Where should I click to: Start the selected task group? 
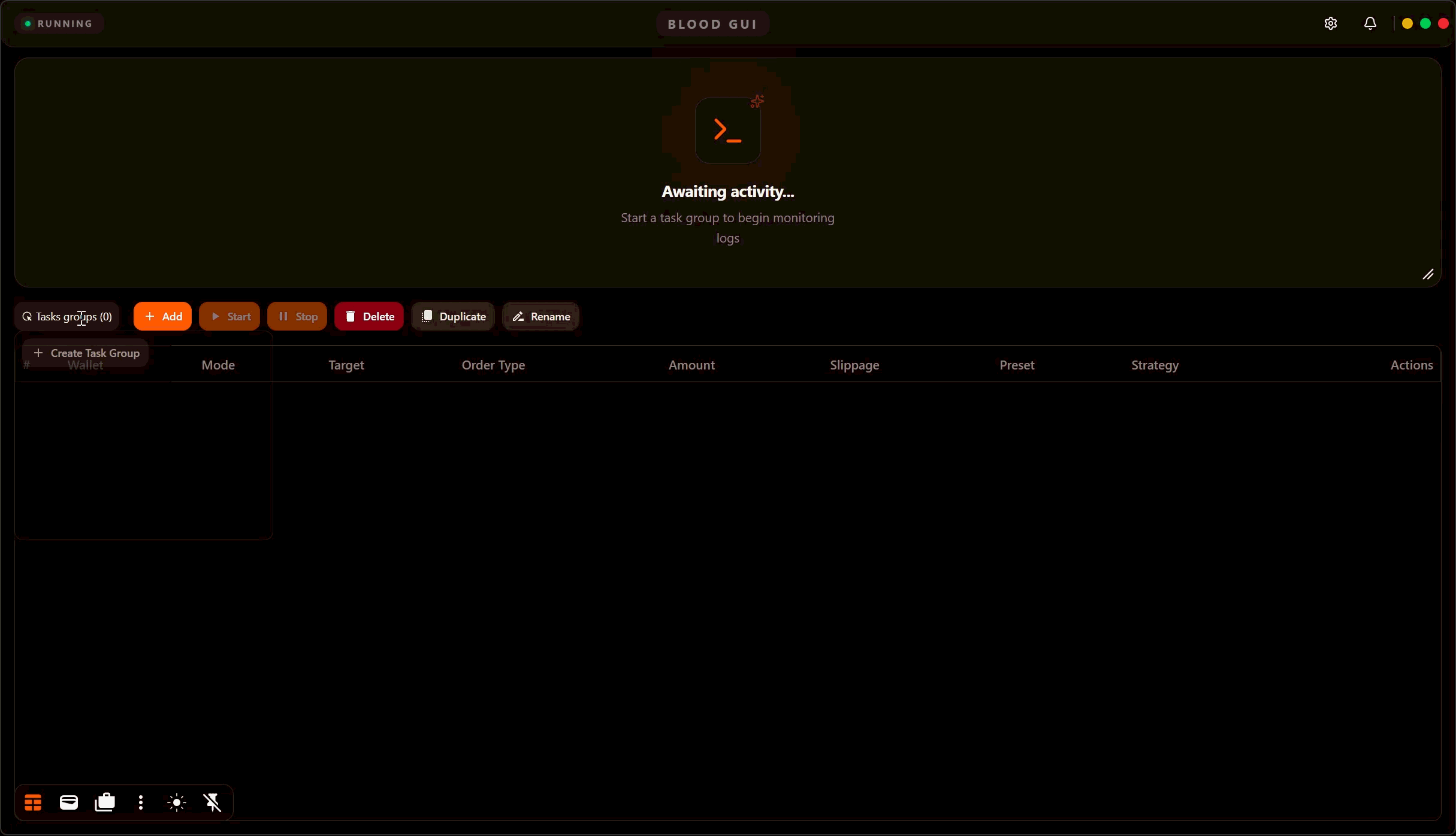229,316
